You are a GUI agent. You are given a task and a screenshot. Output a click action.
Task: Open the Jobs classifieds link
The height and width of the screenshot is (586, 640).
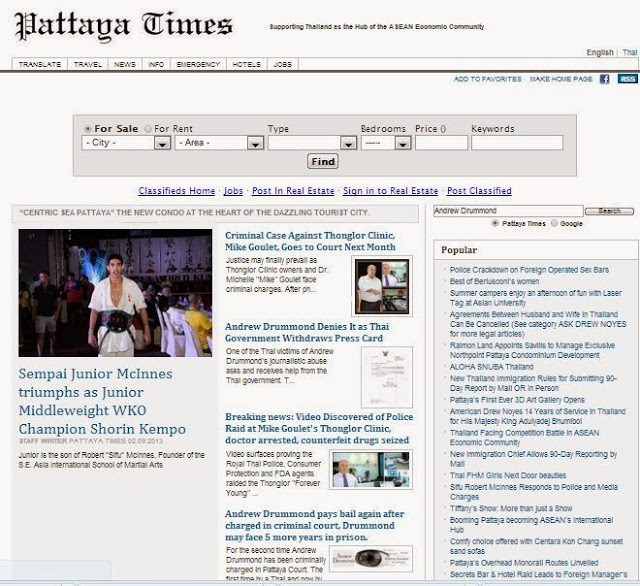[x=233, y=191]
